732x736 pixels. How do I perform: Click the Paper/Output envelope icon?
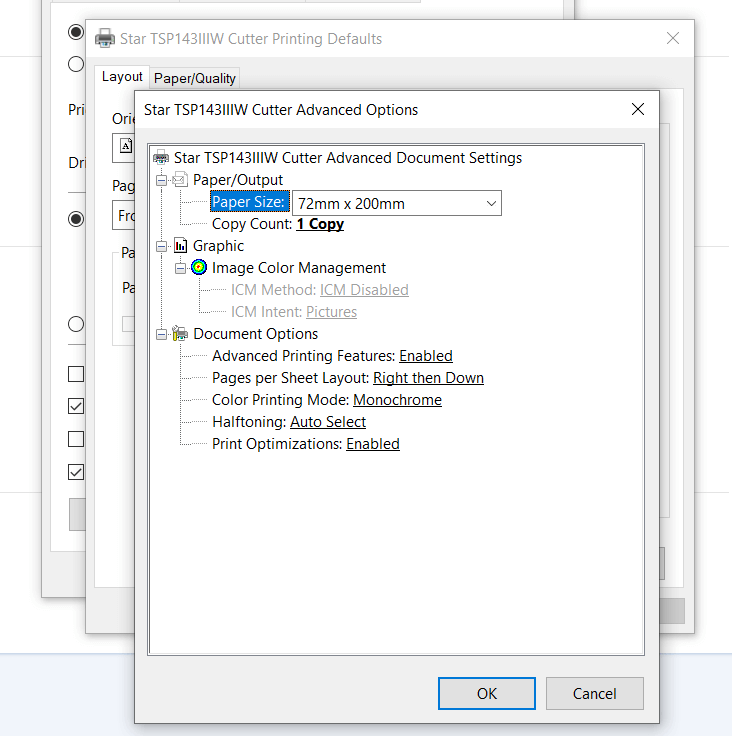pos(180,179)
